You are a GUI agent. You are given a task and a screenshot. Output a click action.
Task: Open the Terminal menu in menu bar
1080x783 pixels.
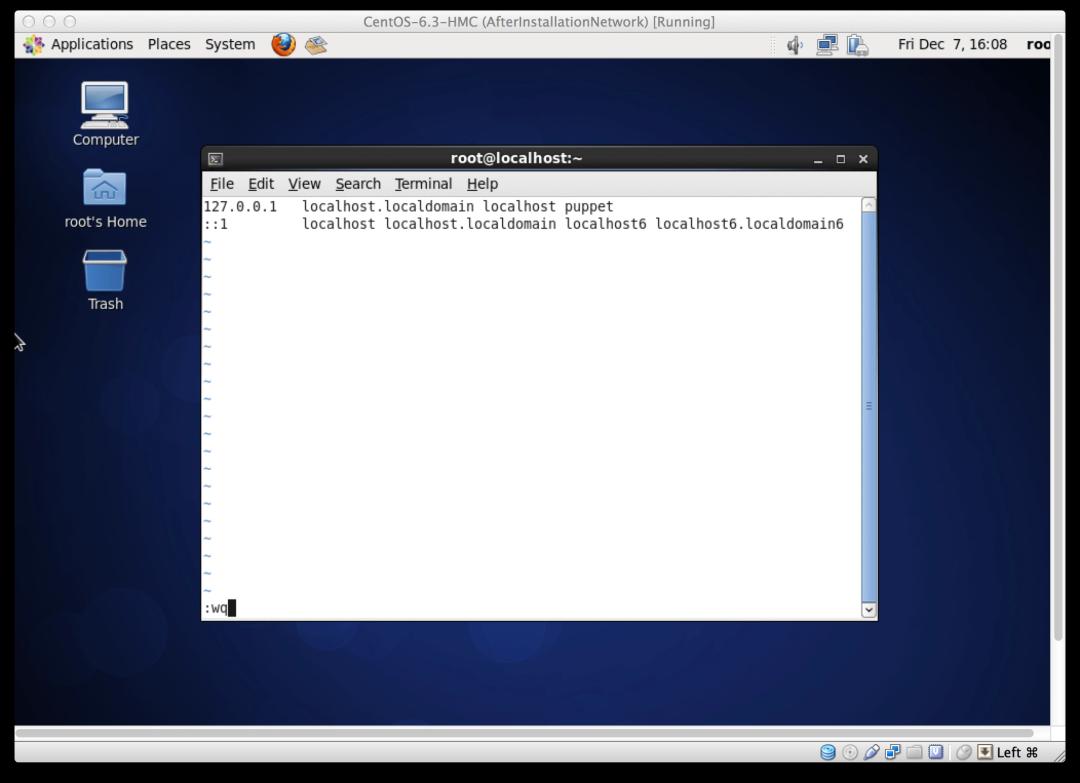click(423, 184)
